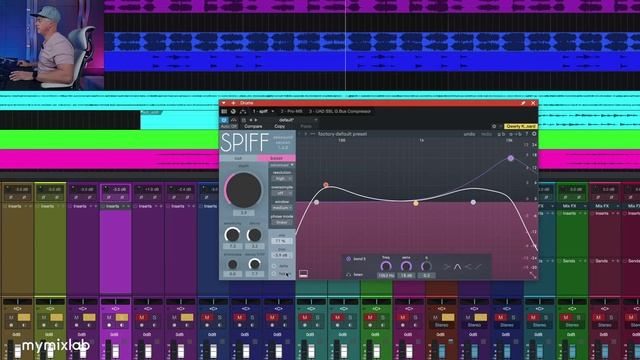The image size is (640, 360).
Task: Toggle the small display view icon
Action: click(x=303, y=274)
